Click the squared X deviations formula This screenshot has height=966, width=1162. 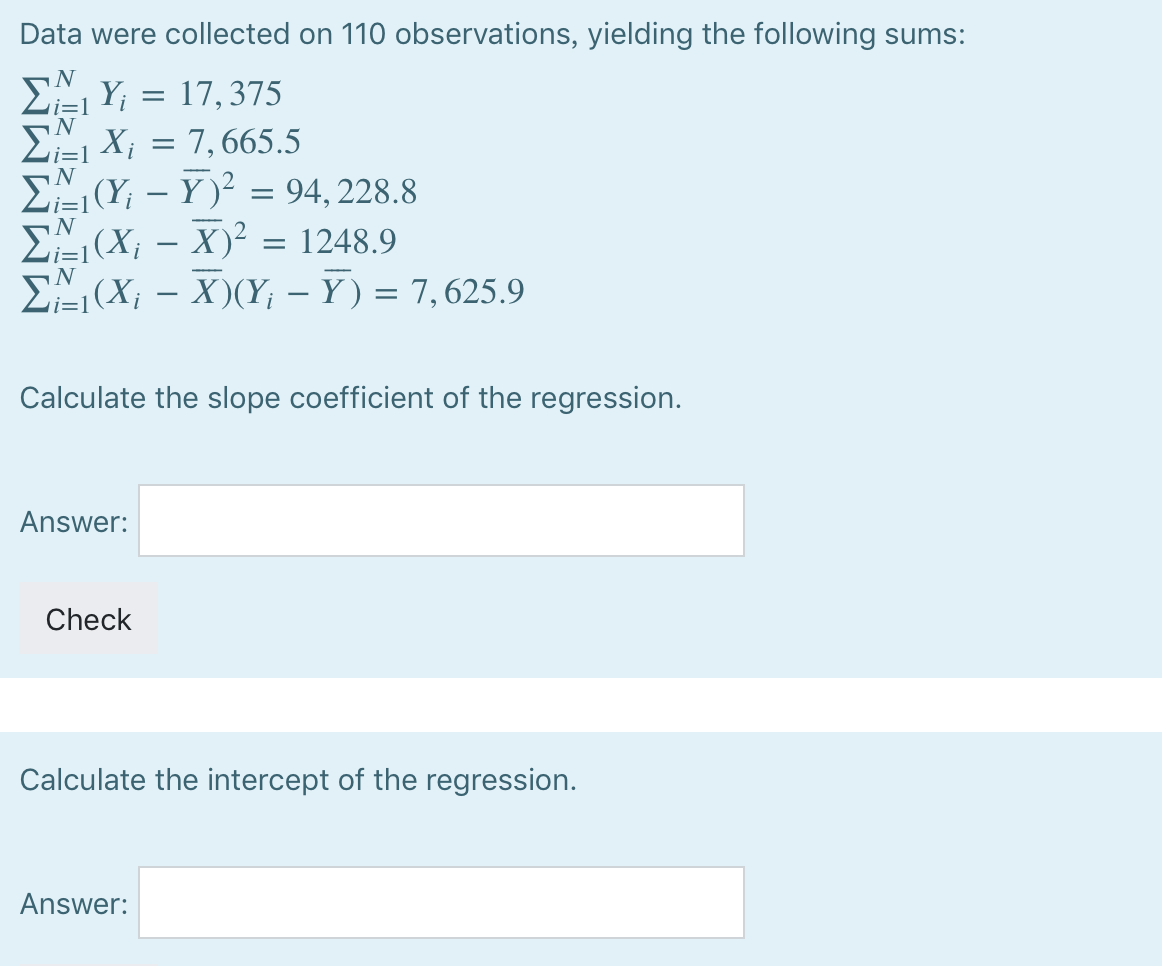(x=210, y=240)
